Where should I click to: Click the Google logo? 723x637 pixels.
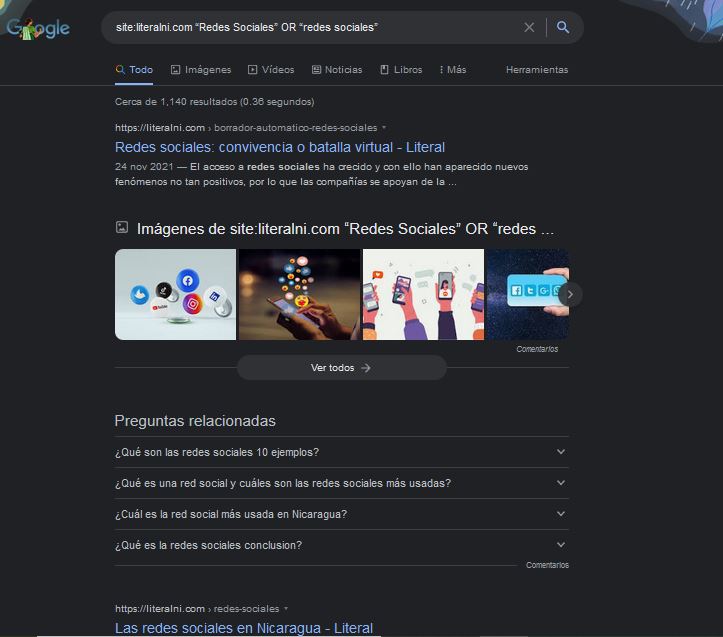coord(38,27)
